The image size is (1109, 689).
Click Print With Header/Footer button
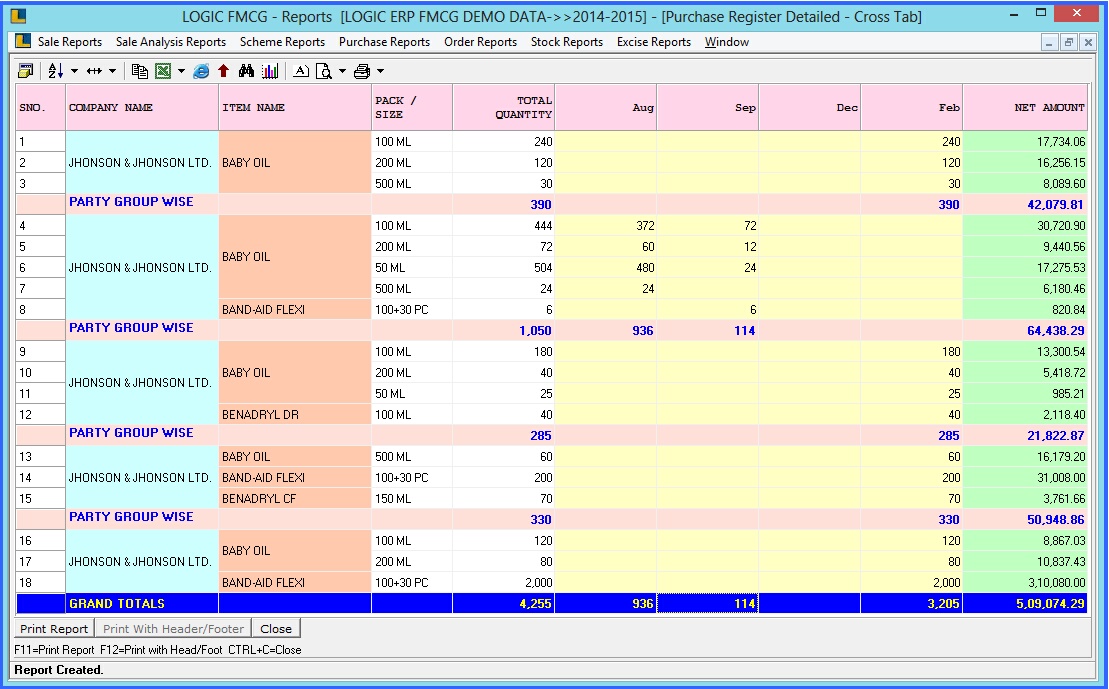click(x=173, y=629)
